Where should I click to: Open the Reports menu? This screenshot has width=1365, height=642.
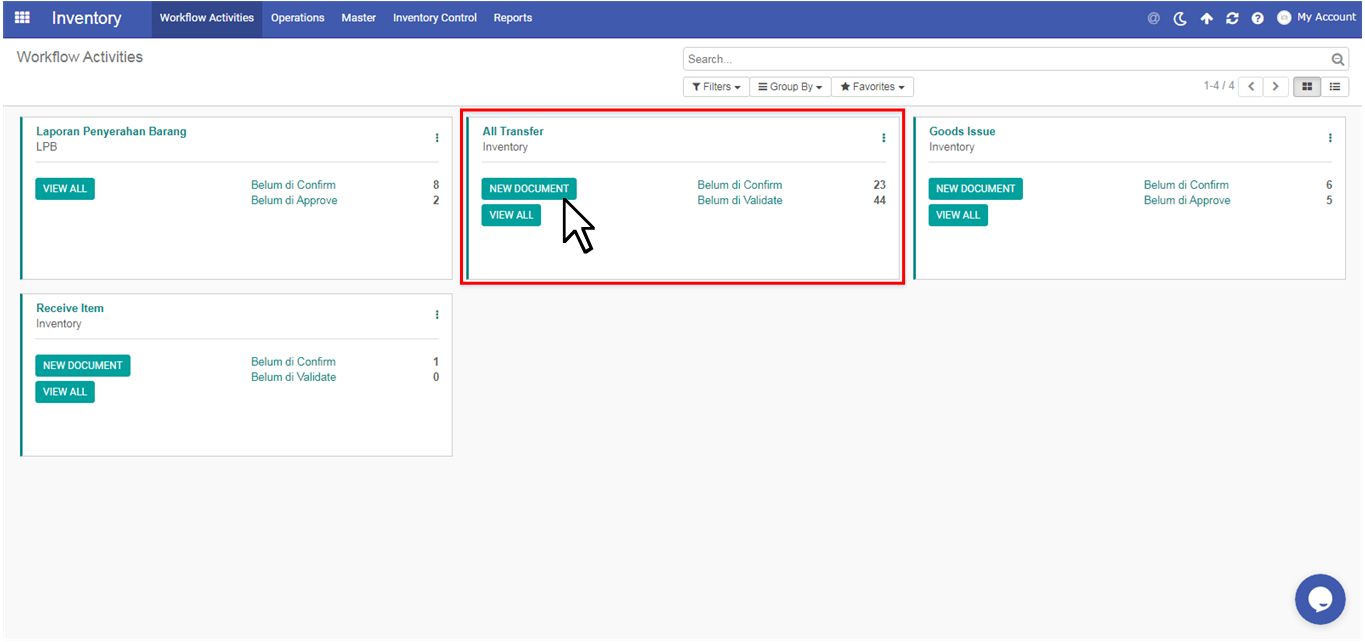[512, 18]
